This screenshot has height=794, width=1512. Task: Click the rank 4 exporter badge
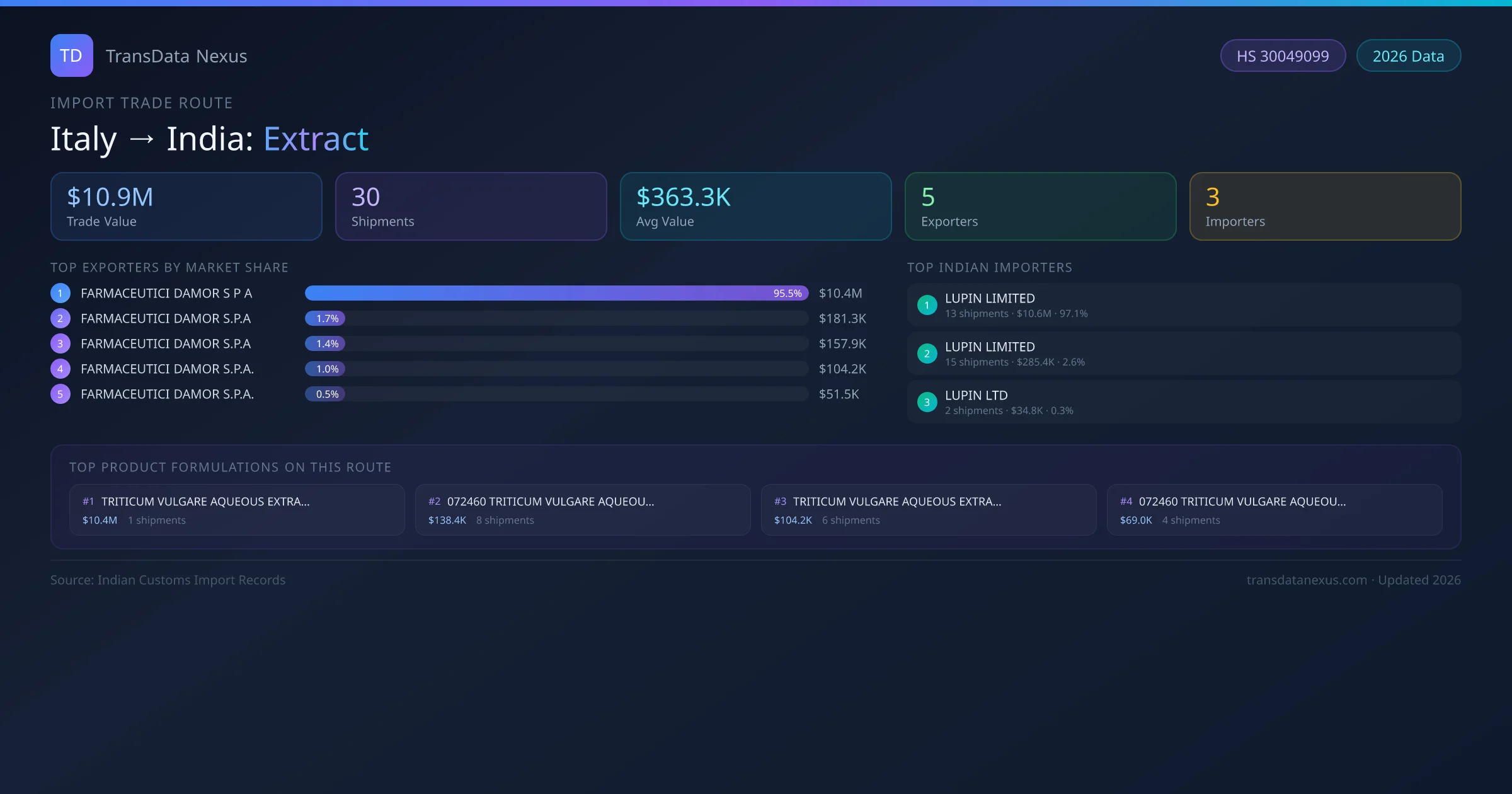tap(60, 369)
